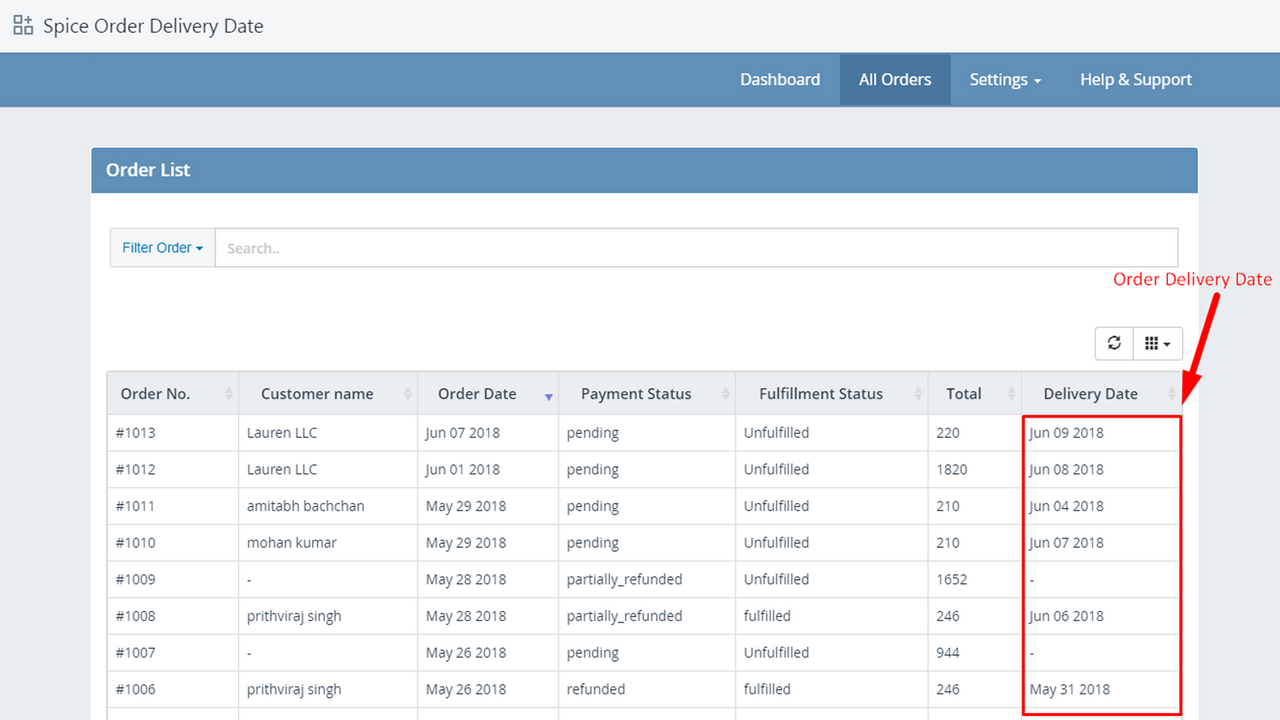Sort by Total column arrows
This screenshot has width=1280, height=720.
click(x=1011, y=394)
